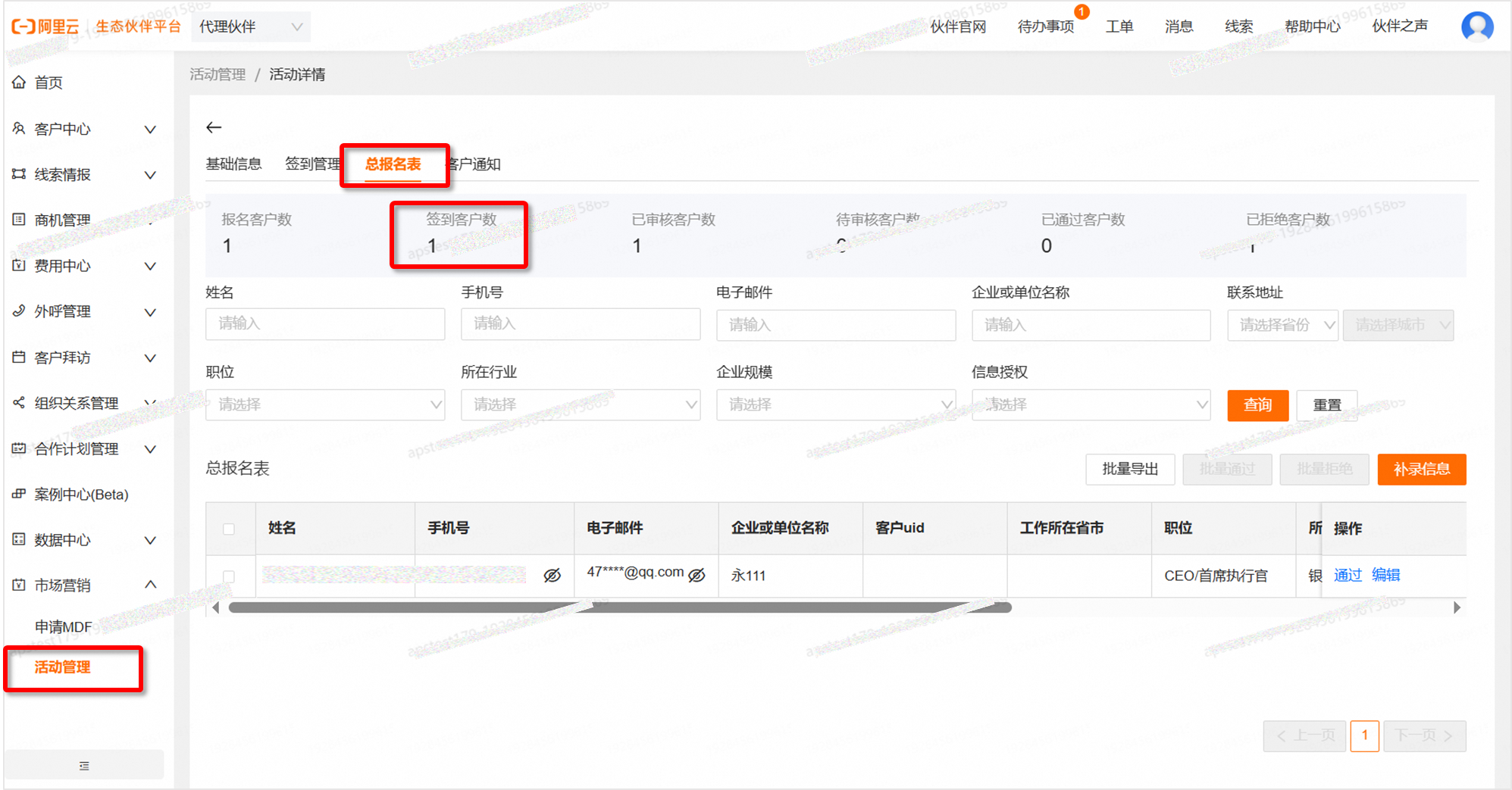Reveal the hidden phone number eye icon
Viewport: 1512px width, 790px height.
(x=553, y=576)
